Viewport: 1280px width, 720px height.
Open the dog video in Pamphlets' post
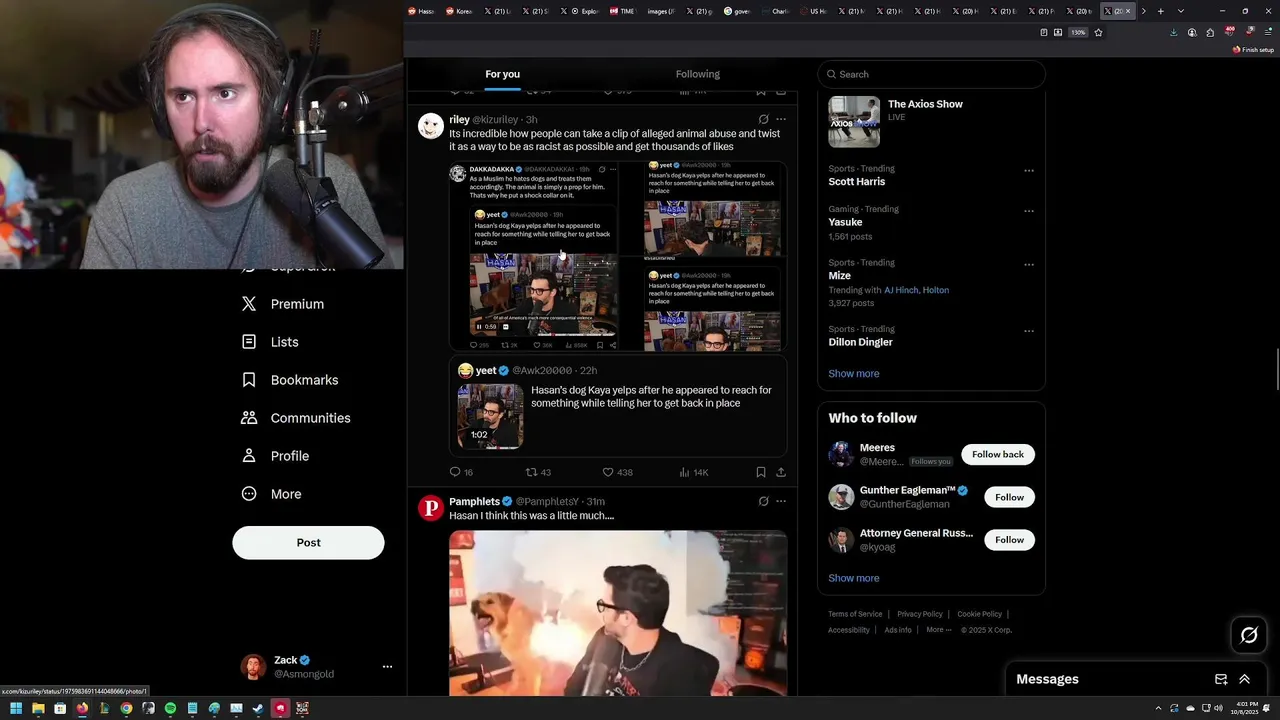[618, 613]
